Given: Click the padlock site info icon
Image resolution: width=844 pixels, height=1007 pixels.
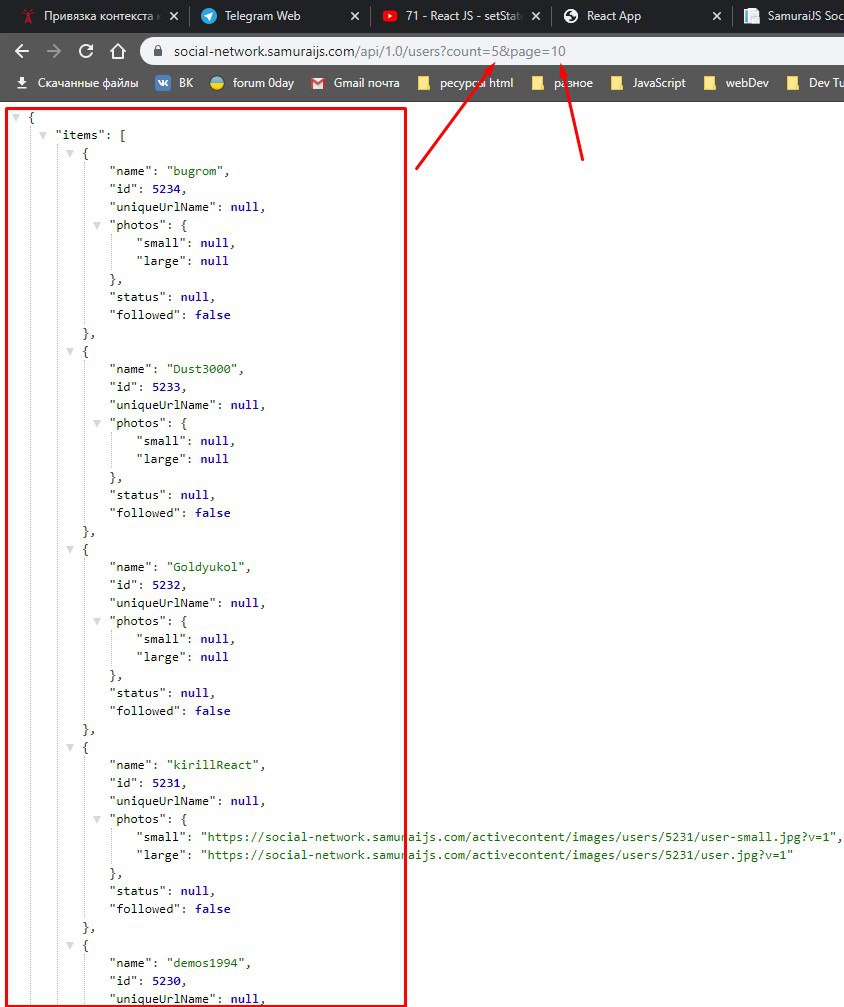Looking at the screenshot, I should point(158,51).
